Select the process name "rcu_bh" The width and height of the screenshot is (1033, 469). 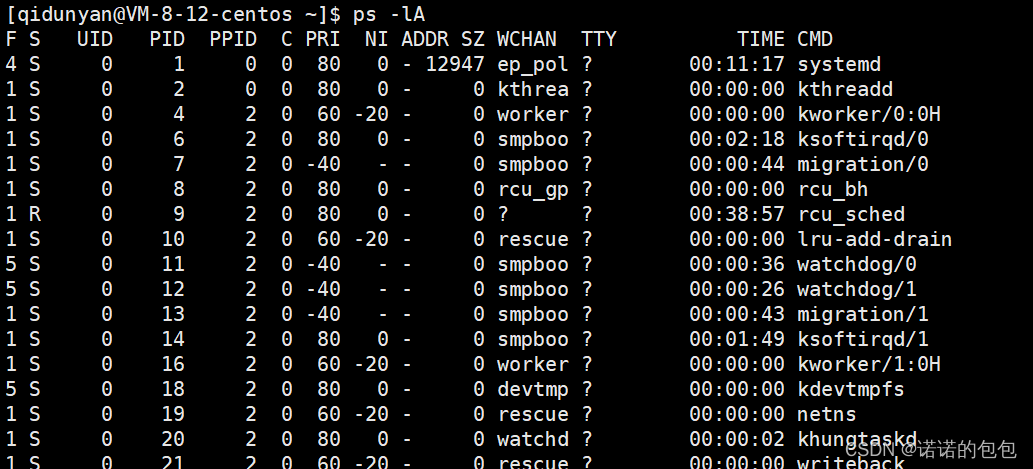click(x=833, y=189)
